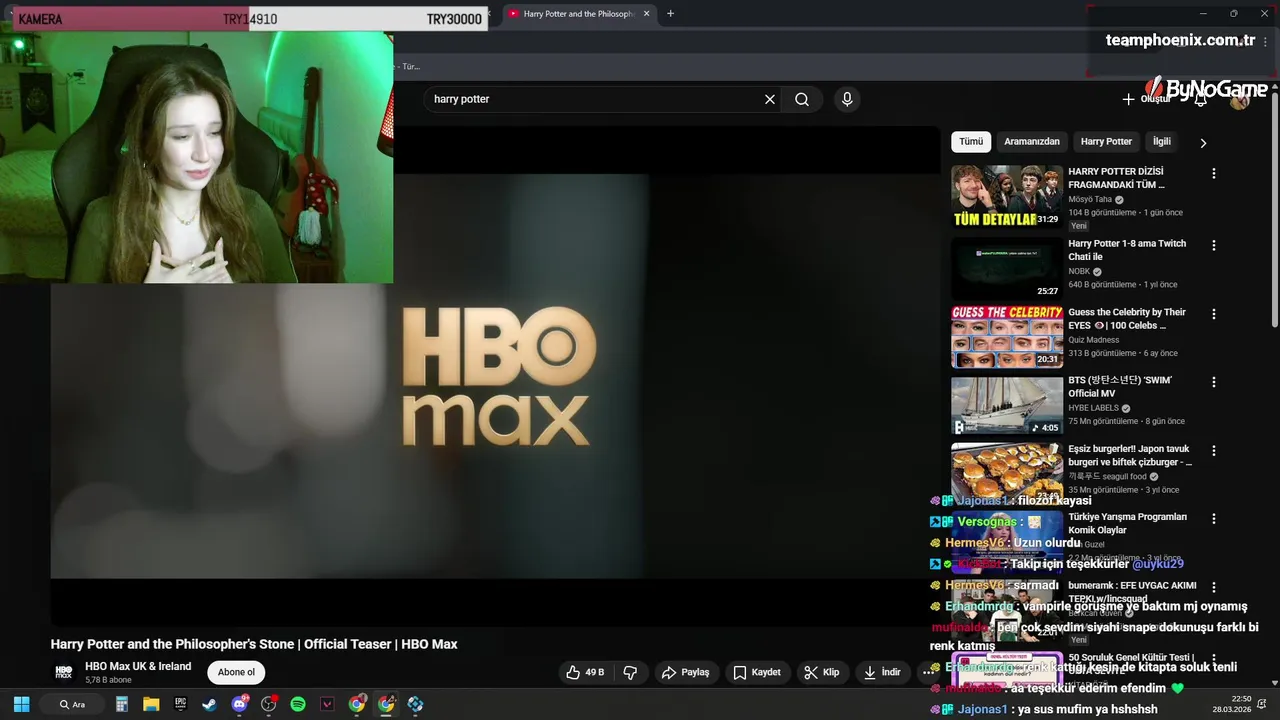Open the HBO Max UK & Ireland channel name
This screenshot has width=1280, height=720.
[x=138, y=666]
